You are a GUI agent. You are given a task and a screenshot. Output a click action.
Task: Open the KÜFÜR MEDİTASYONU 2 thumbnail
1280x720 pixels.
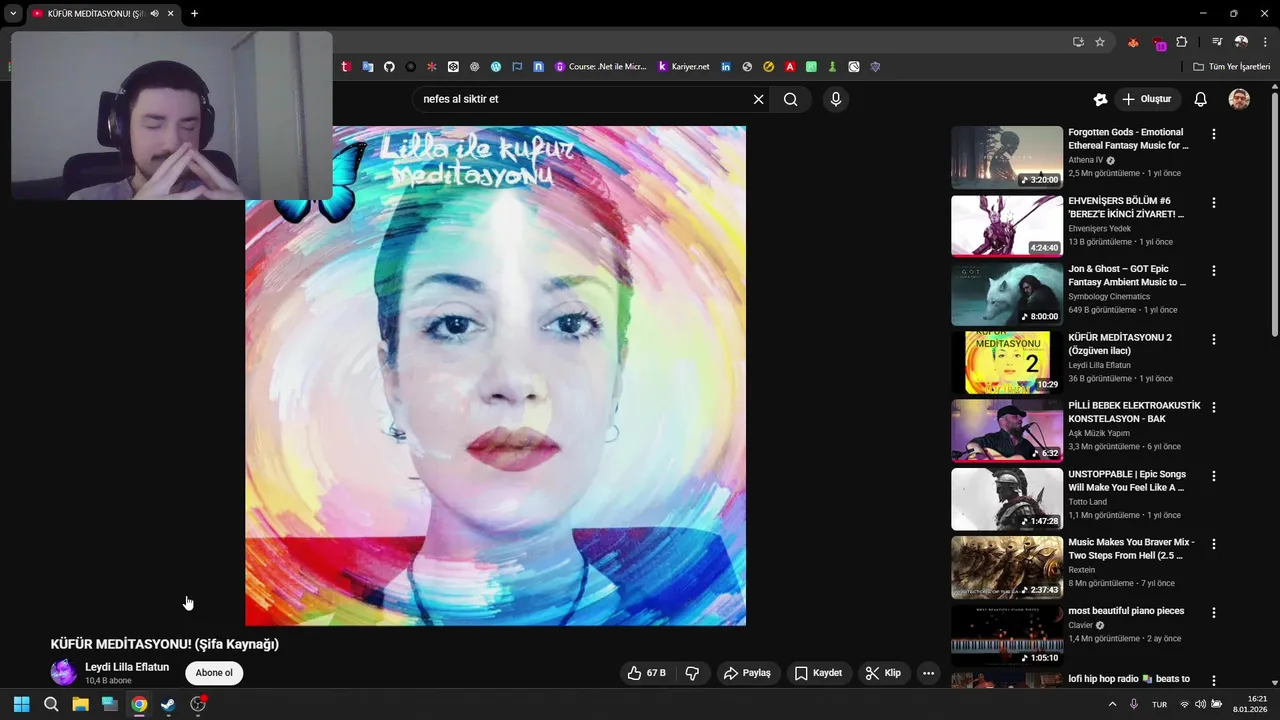tap(1007, 362)
